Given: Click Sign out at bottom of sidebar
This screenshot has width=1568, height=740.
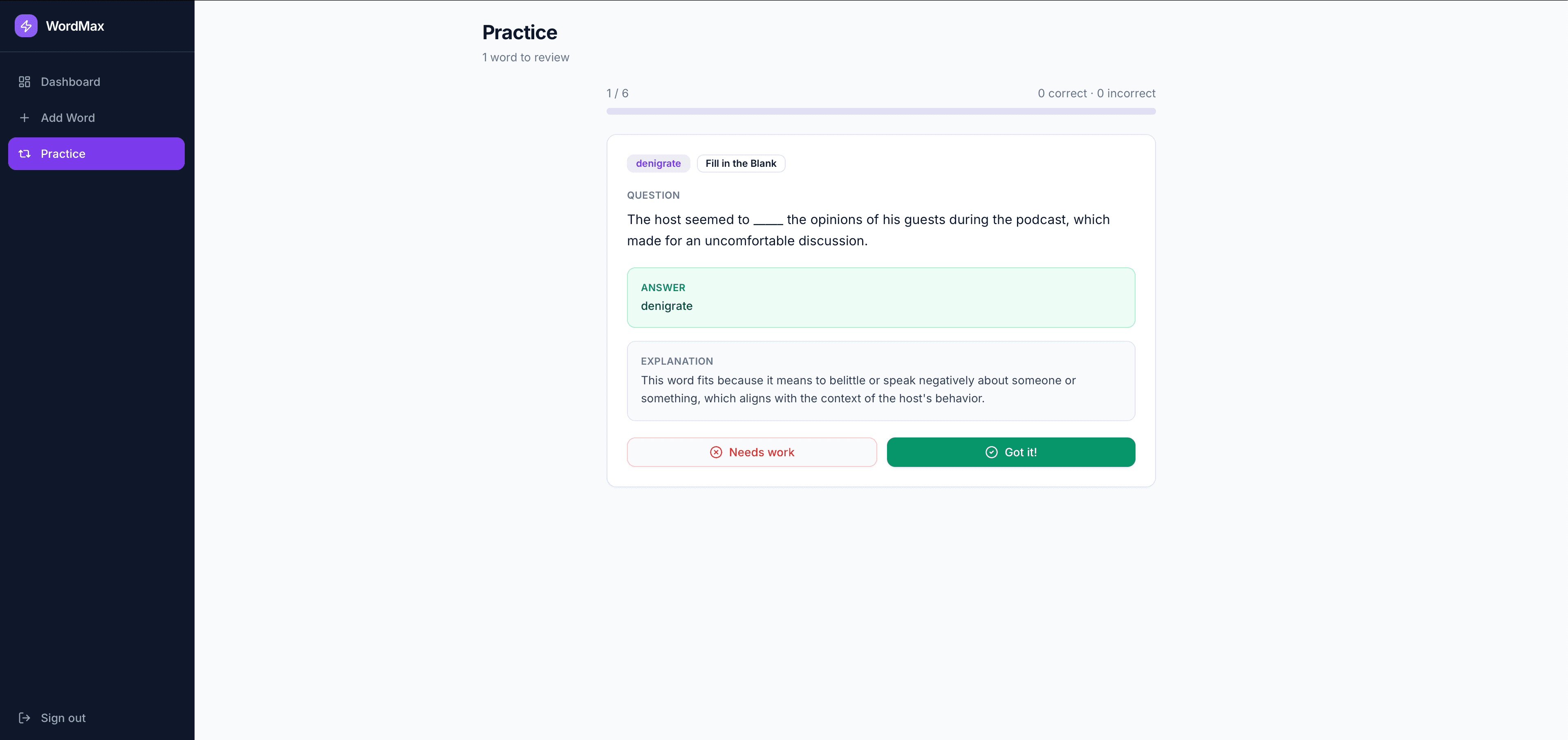Looking at the screenshot, I should coord(63,718).
